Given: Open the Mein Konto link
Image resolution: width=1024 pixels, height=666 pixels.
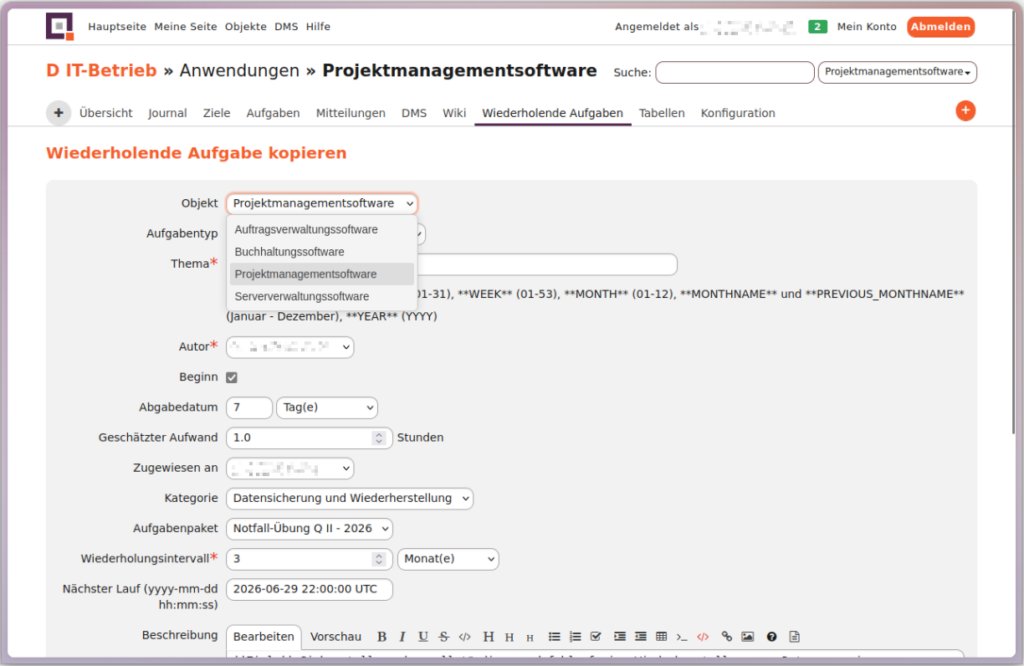Looking at the screenshot, I should pyautogui.click(x=866, y=27).
